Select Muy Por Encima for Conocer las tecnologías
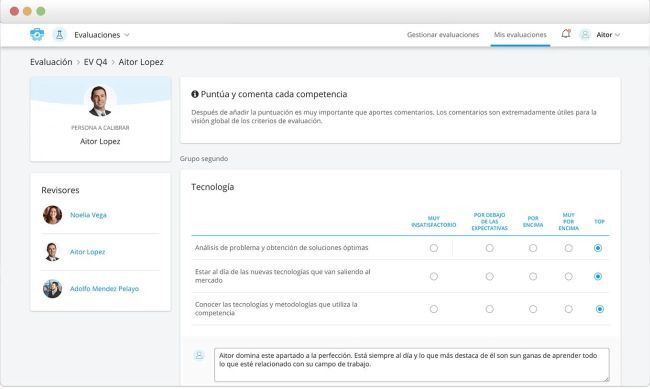Viewport: 650px width, 389px height. coord(568,309)
